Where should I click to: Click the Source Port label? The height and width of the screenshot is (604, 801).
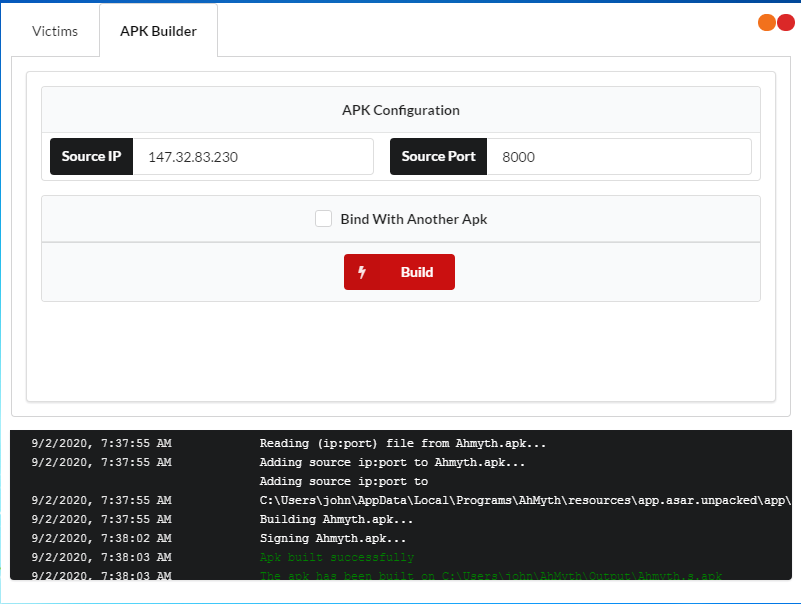pyautogui.click(x=438, y=156)
